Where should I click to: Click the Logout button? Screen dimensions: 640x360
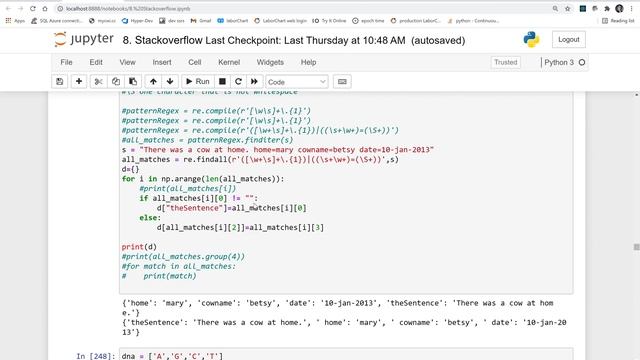pyautogui.click(x=569, y=40)
